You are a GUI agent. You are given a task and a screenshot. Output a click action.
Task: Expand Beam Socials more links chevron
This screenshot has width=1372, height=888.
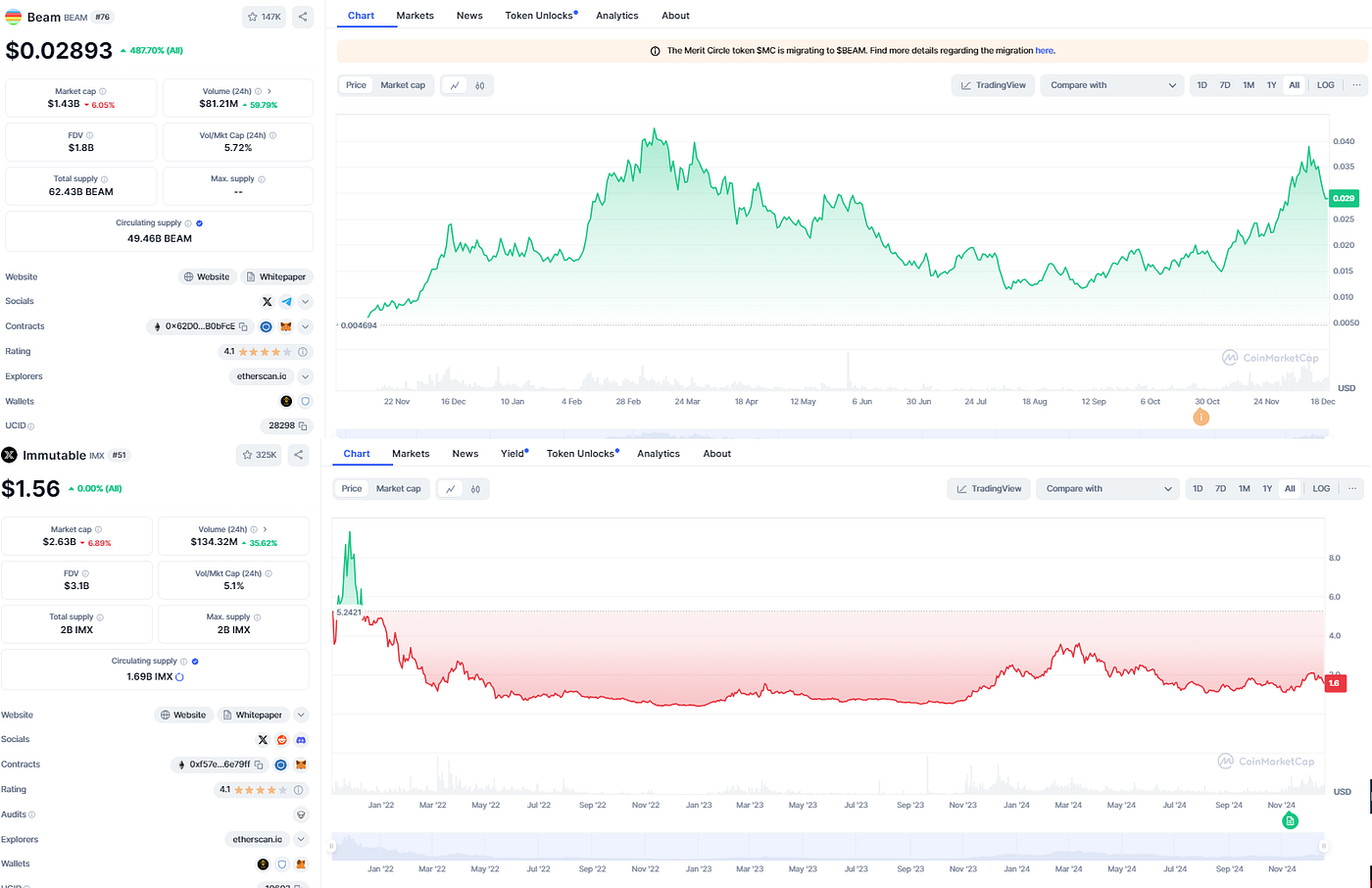click(306, 302)
